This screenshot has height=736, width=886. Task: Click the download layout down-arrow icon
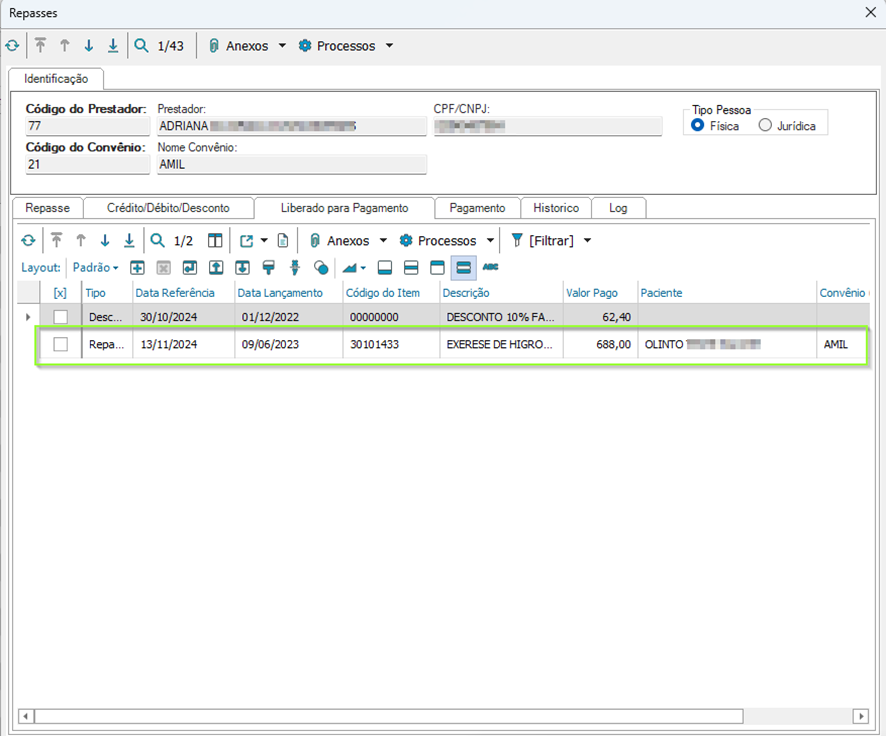(x=242, y=268)
